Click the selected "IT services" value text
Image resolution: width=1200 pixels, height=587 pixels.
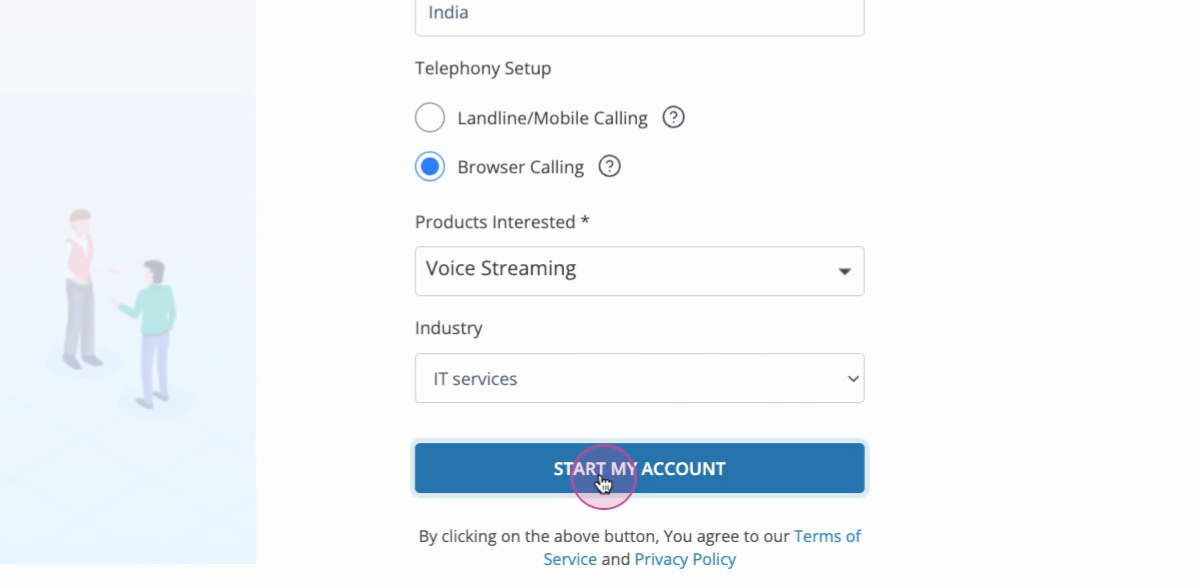[x=475, y=379]
